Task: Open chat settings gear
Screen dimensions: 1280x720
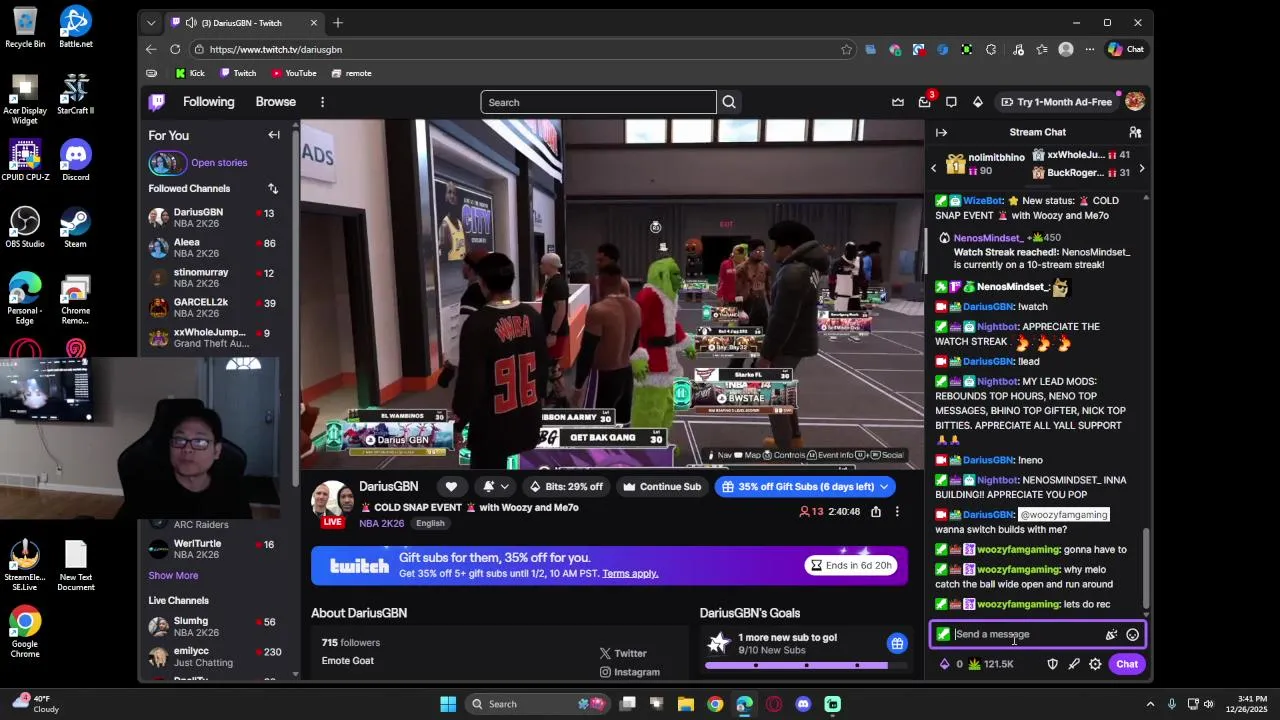Action: [x=1095, y=664]
